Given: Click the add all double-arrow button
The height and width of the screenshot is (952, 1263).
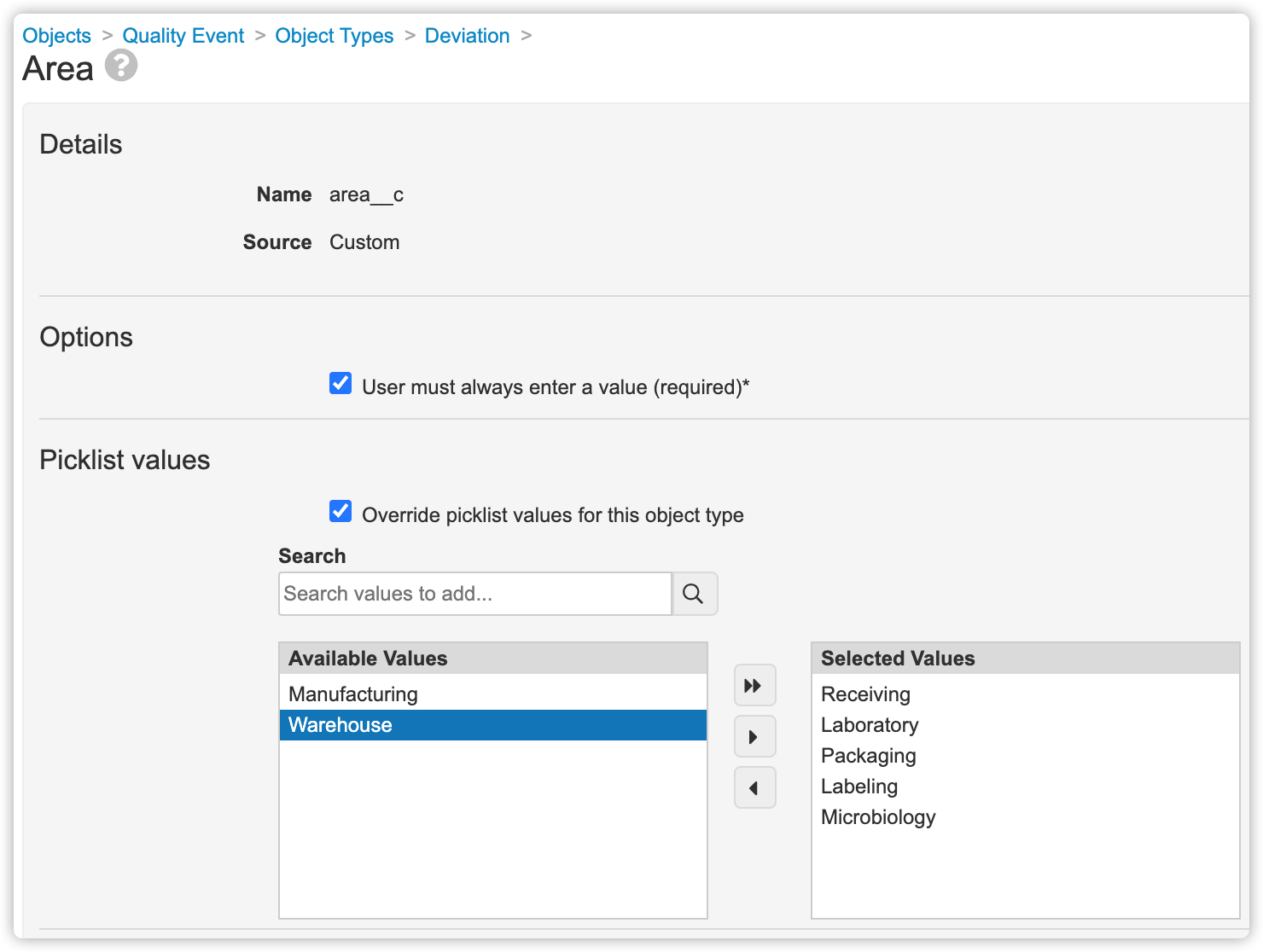Looking at the screenshot, I should tap(754, 685).
